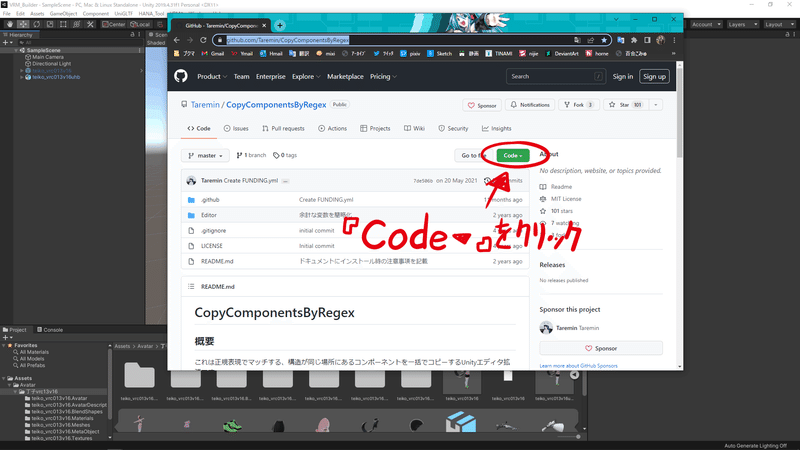
Task: Reload the GitHub page
Action: 203,40
